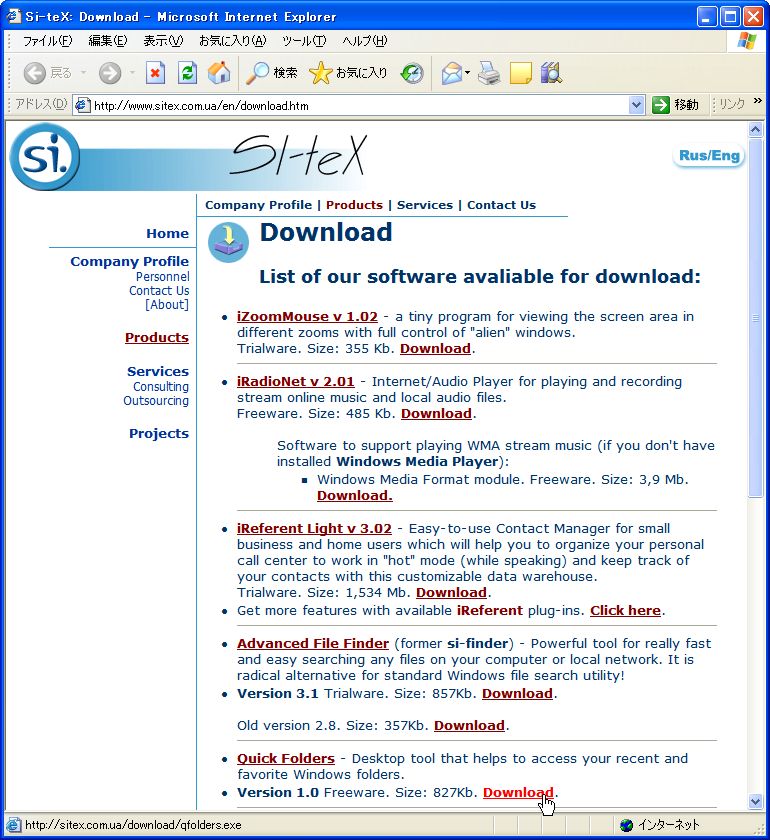Click the Refresh page icon
770x840 pixels.
[188, 73]
